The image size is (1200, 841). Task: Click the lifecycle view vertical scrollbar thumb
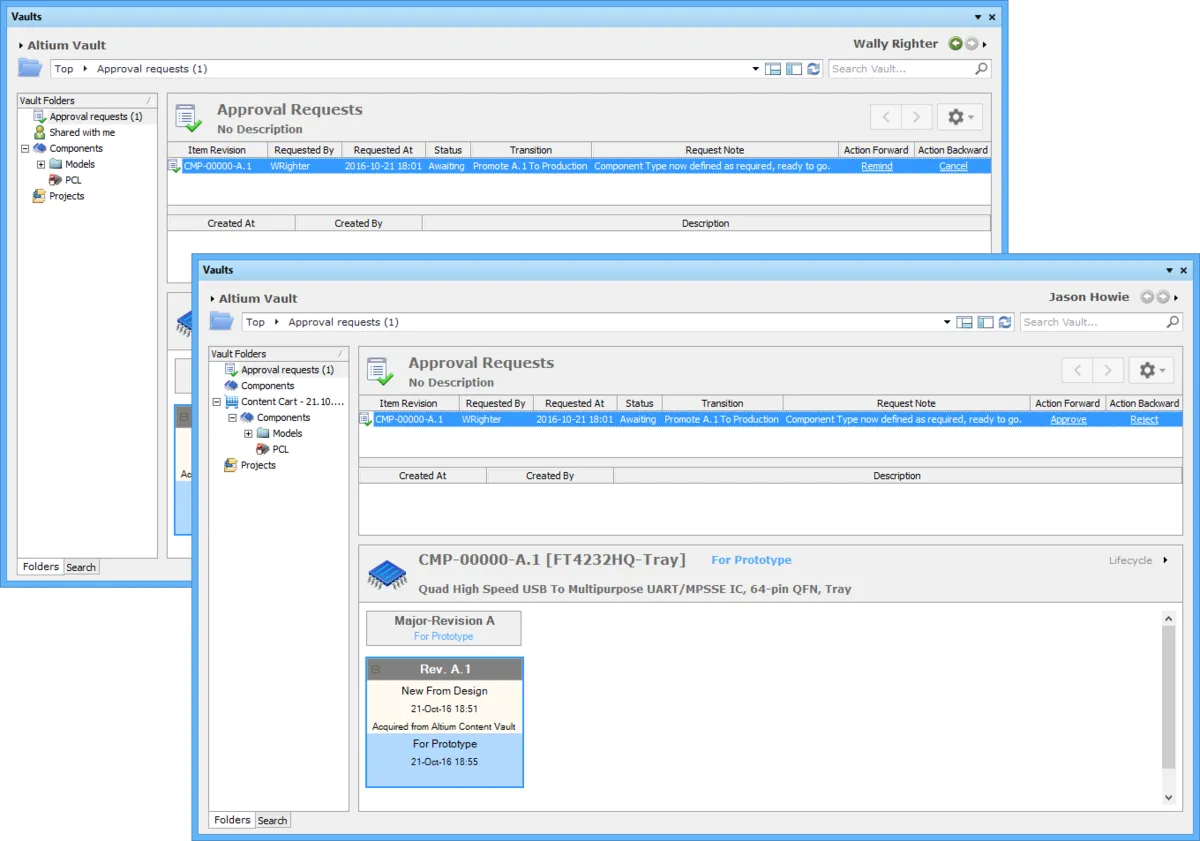(1168, 698)
